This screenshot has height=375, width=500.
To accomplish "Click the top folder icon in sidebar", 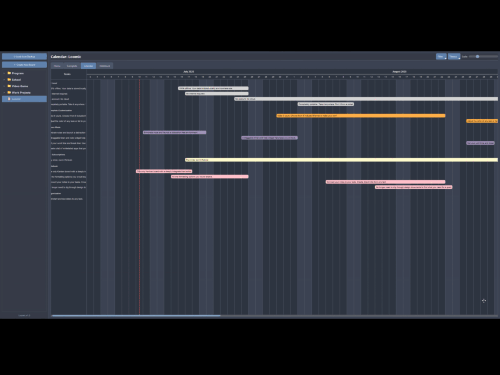I will [9, 73].
